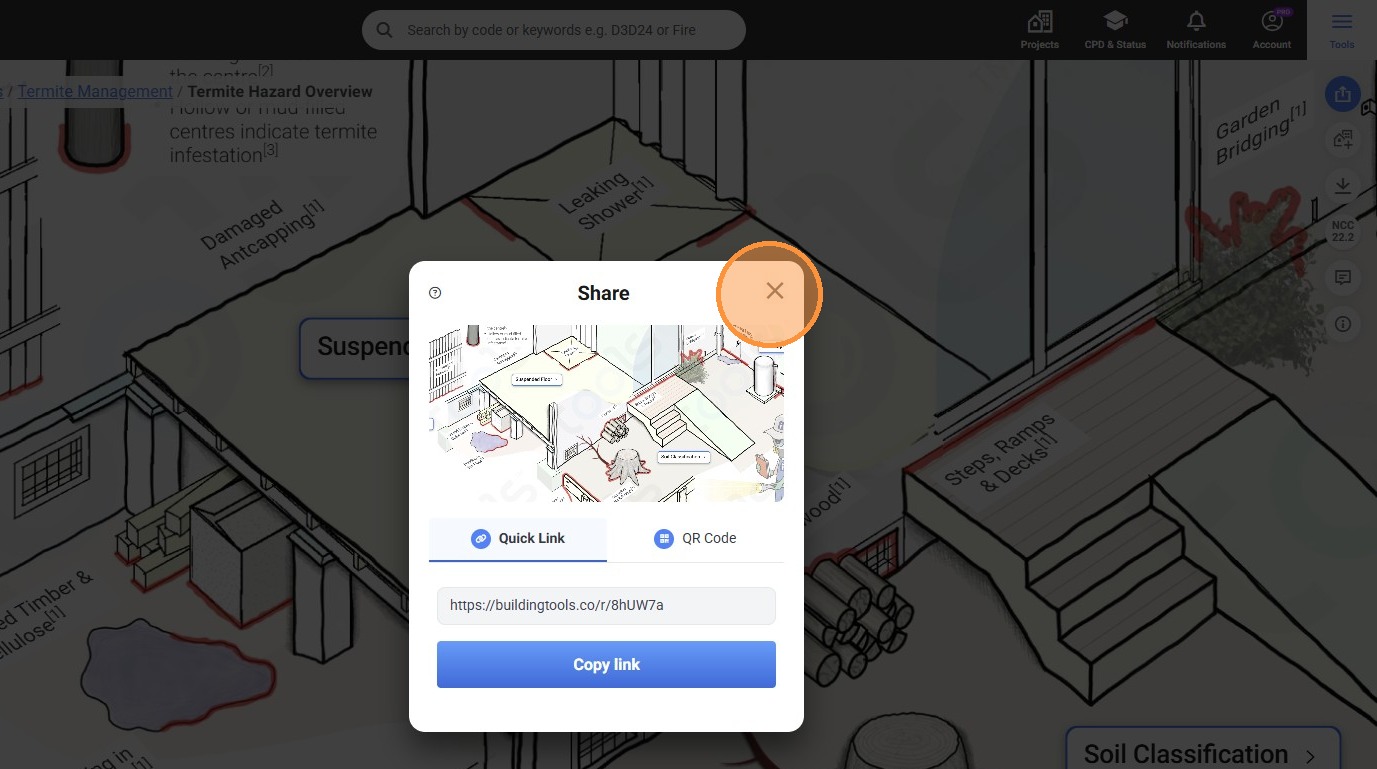Switch to the QR Code tab

[695, 539]
